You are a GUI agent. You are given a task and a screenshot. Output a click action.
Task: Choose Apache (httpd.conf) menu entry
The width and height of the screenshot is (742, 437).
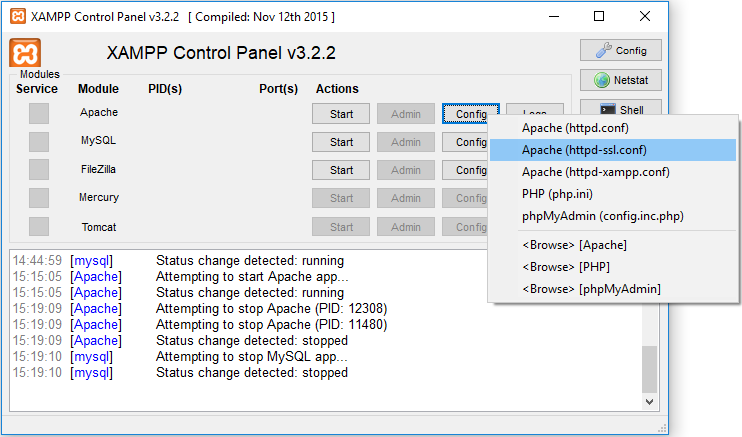pyautogui.click(x=613, y=128)
